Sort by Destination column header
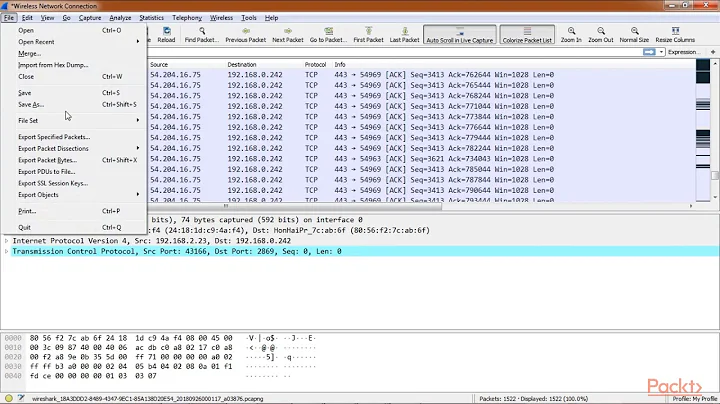720x404 pixels. pyautogui.click(x=242, y=65)
